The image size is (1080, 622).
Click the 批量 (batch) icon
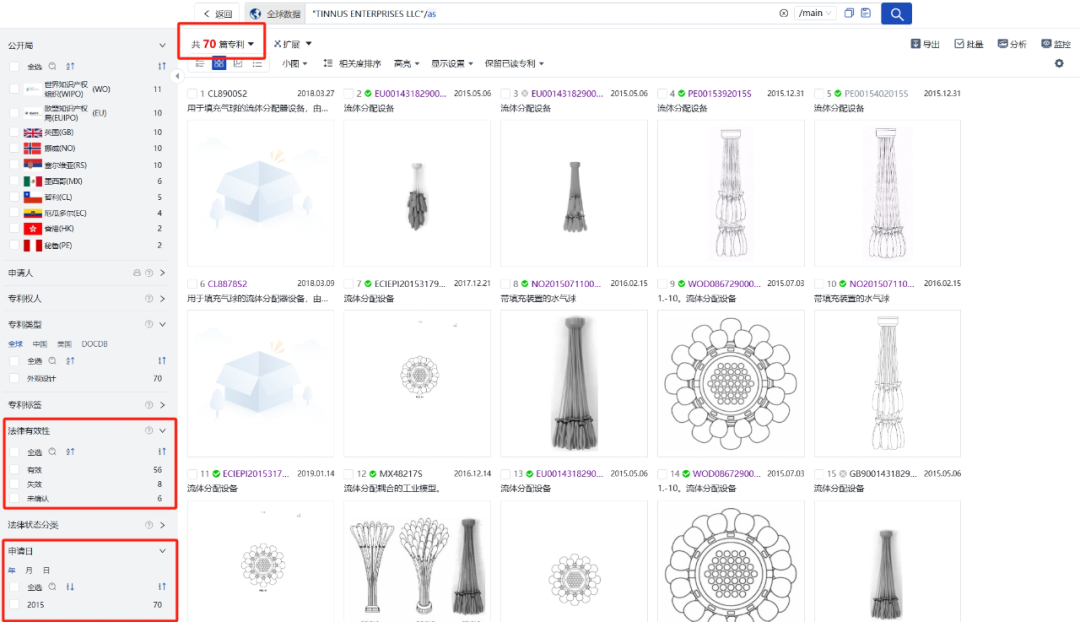[x=961, y=44]
